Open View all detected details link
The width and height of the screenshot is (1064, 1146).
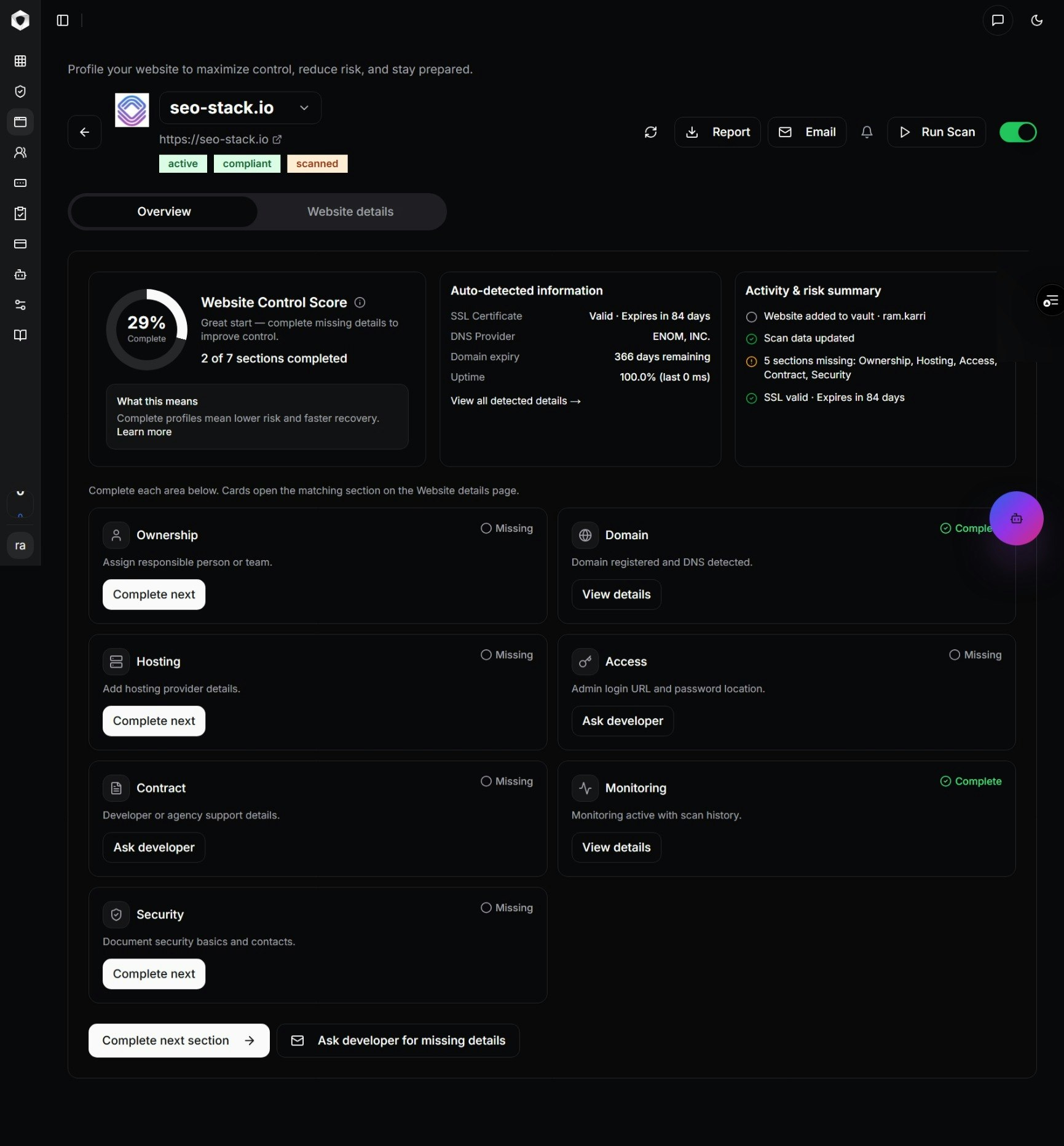[516, 401]
